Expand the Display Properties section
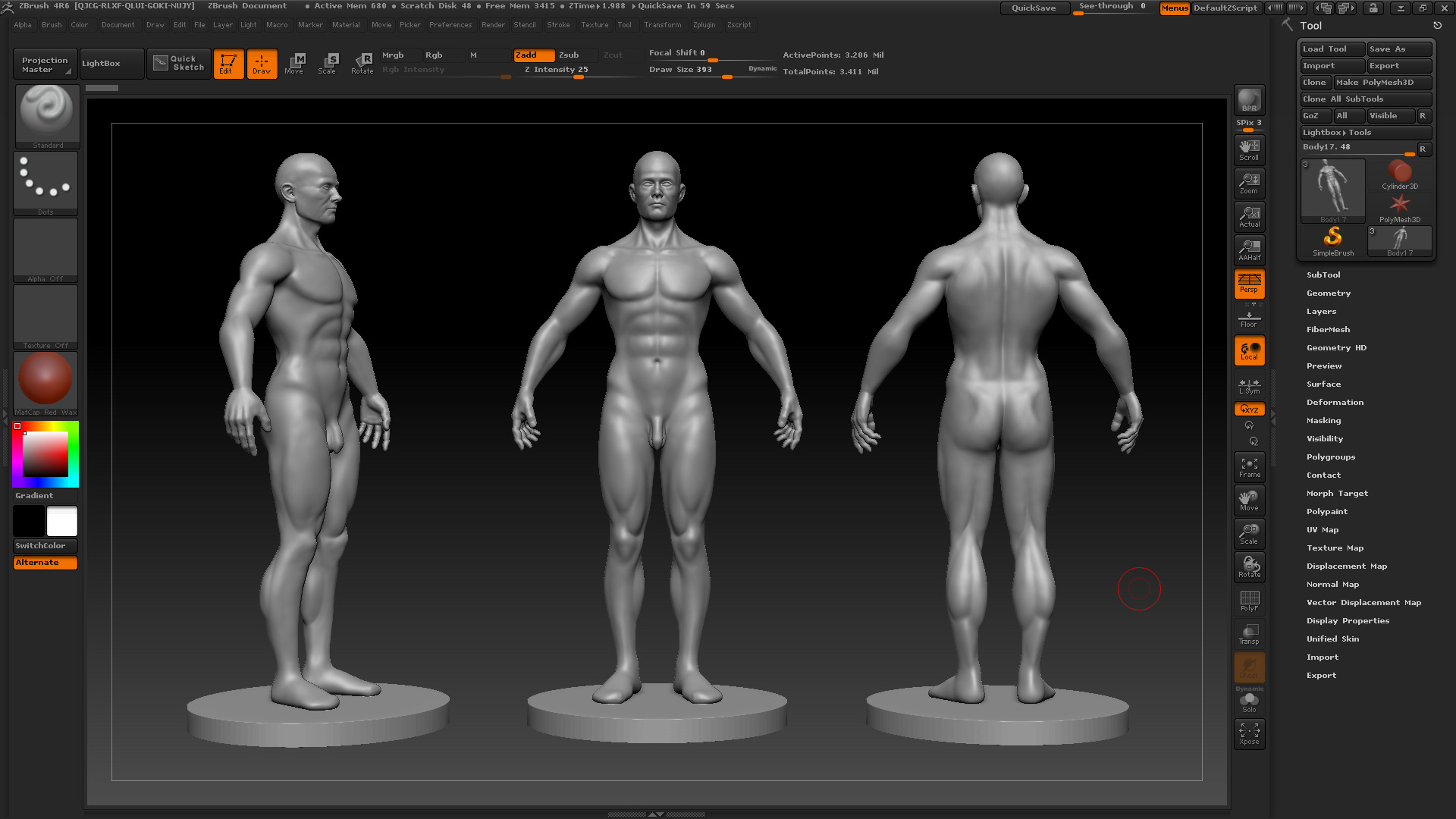This screenshot has width=1456, height=819. point(1348,621)
